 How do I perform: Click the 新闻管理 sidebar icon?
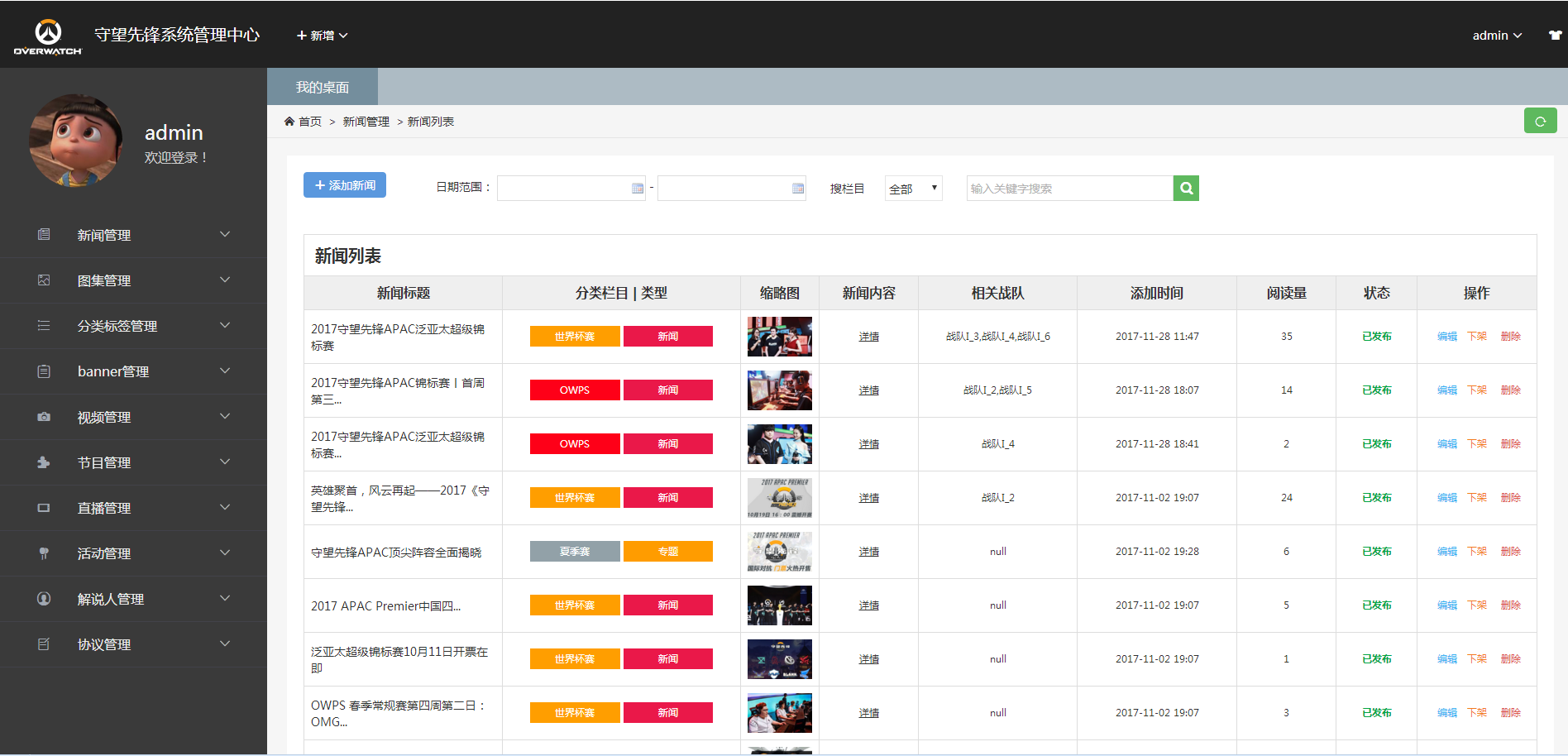(x=44, y=235)
